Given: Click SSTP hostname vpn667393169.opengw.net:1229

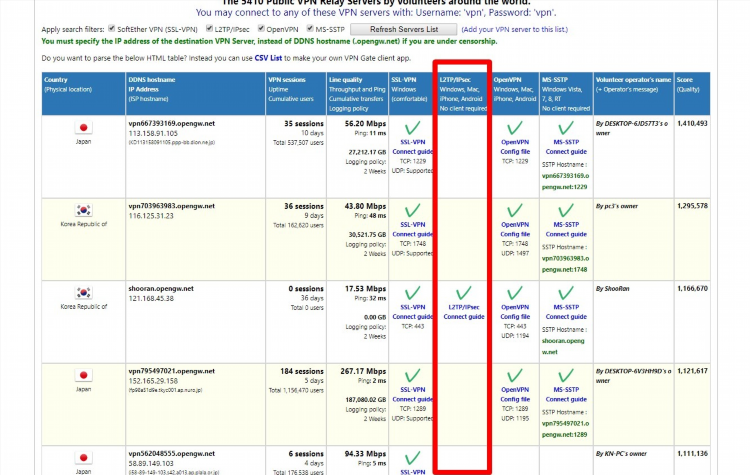Looking at the screenshot, I should pos(565,181).
